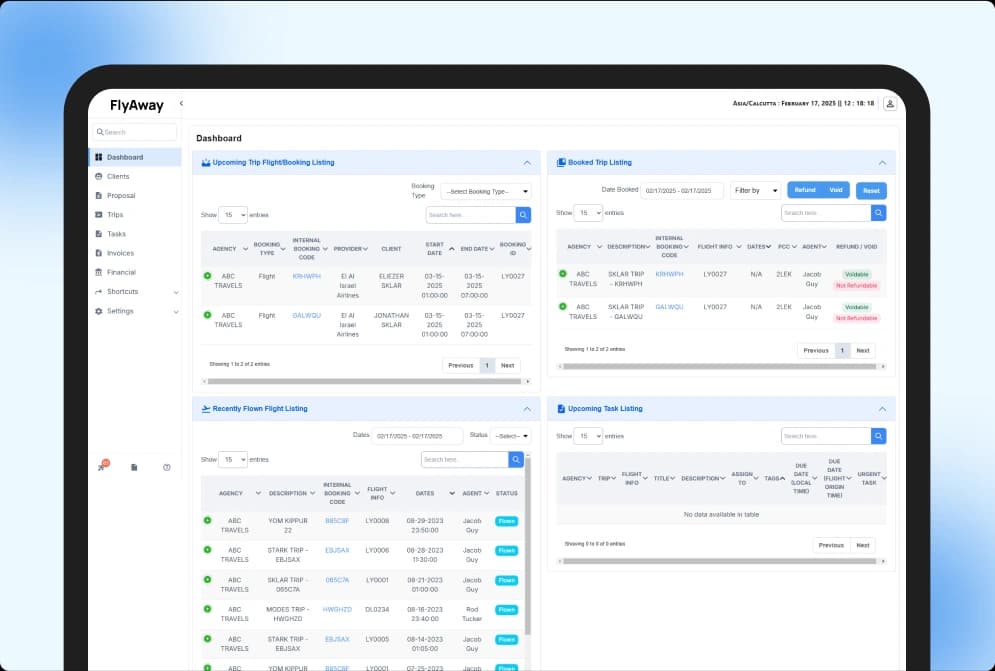Open the document icon at sidebar bottom
Viewport: 995px width, 671px height.
(134, 468)
